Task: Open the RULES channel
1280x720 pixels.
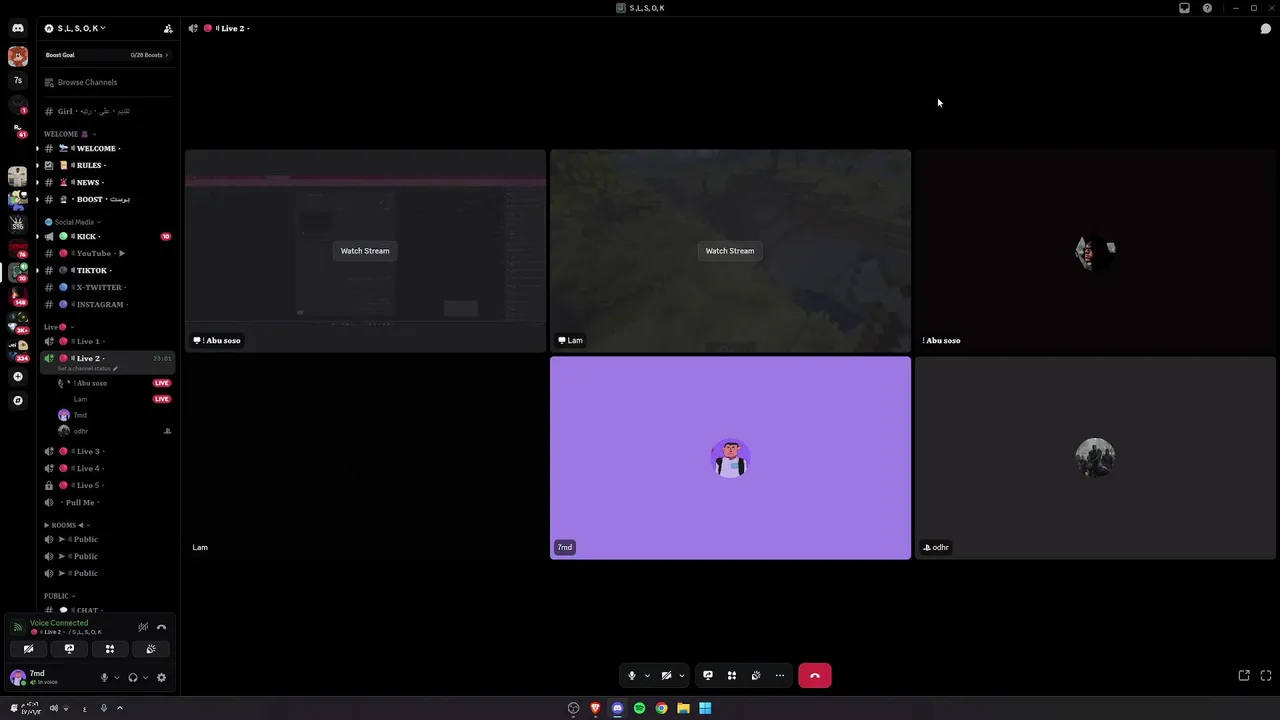Action: pyautogui.click(x=108, y=165)
